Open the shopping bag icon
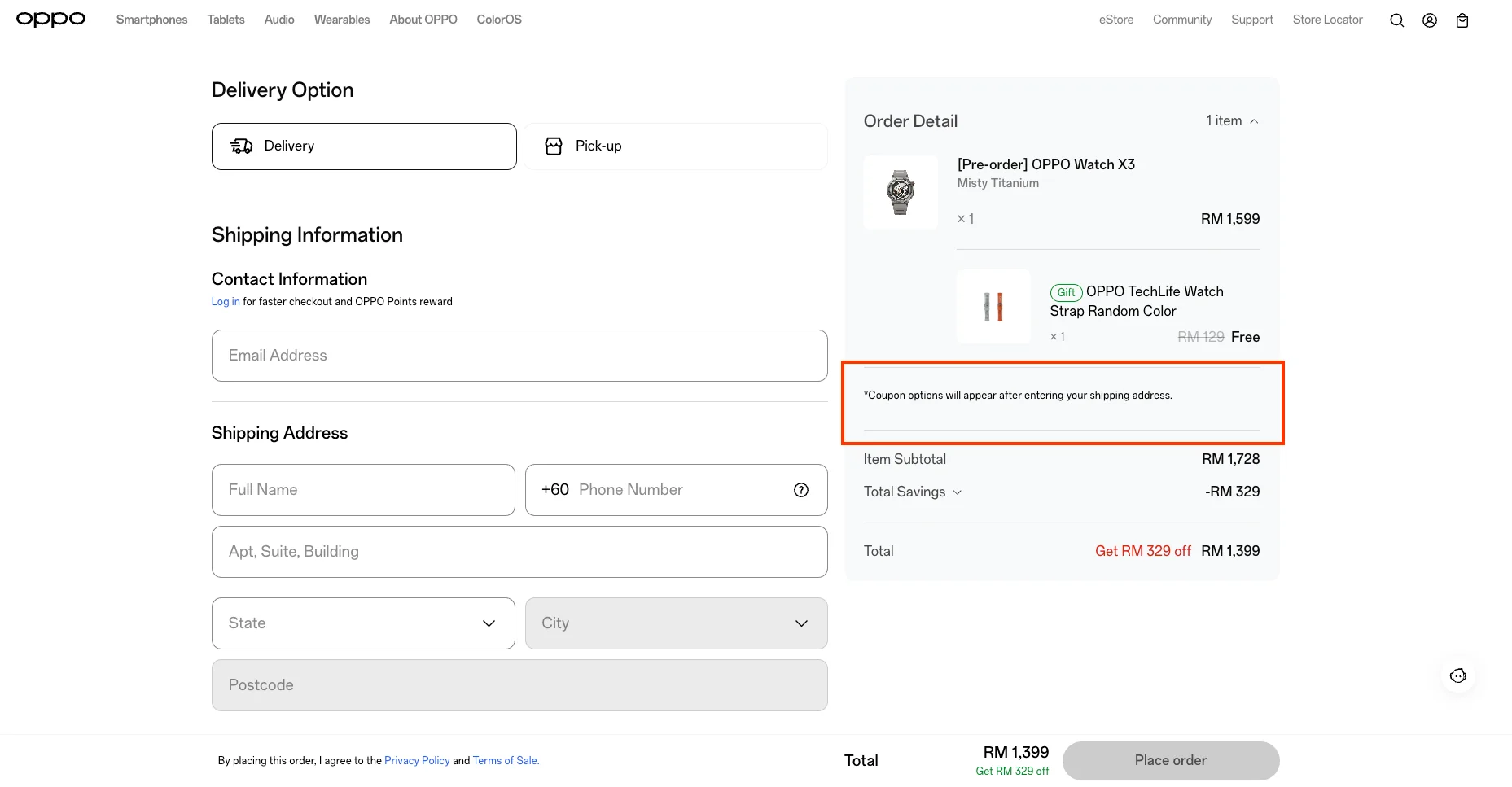This screenshot has height=787, width=1512. tap(1462, 20)
